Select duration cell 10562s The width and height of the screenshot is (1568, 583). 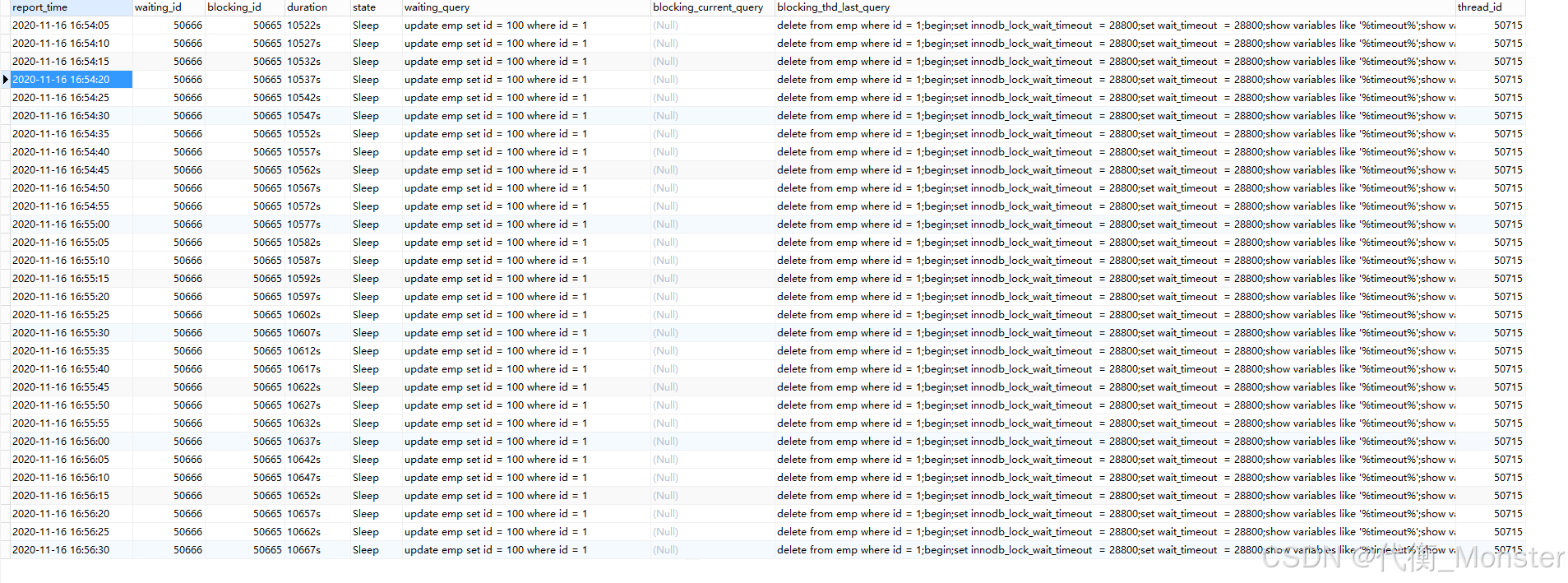tap(317, 170)
